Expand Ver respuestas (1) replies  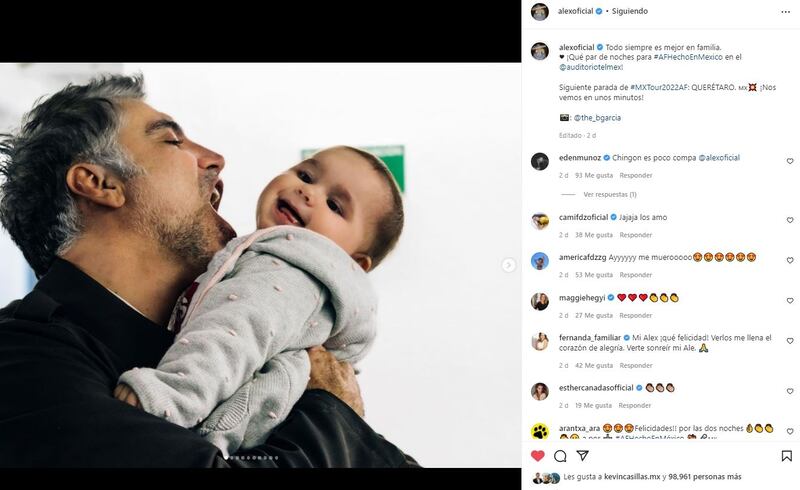610,194
